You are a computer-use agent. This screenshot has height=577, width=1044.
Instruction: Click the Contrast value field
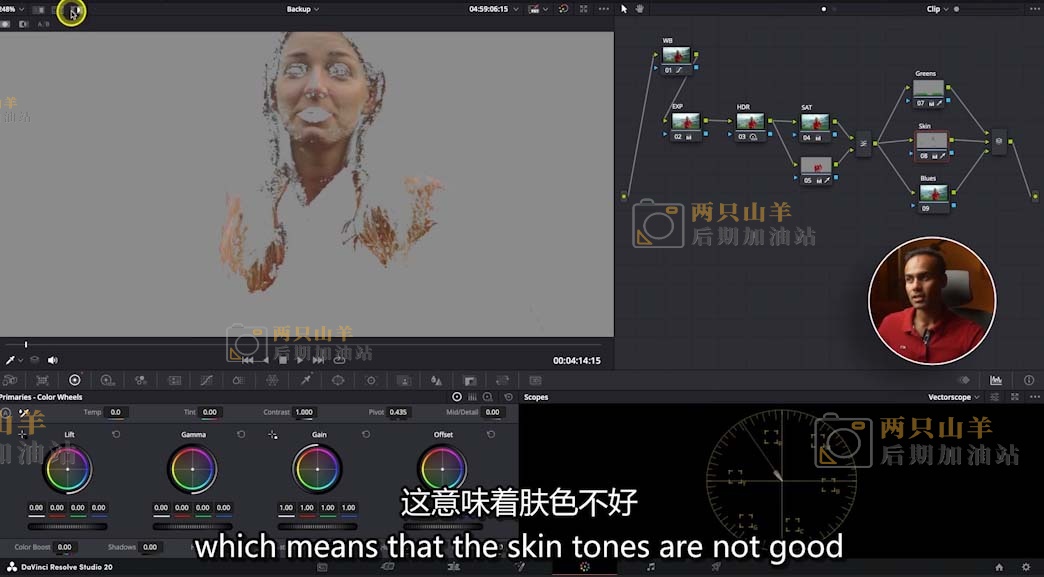pyautogui.click(x=304, y=412)
